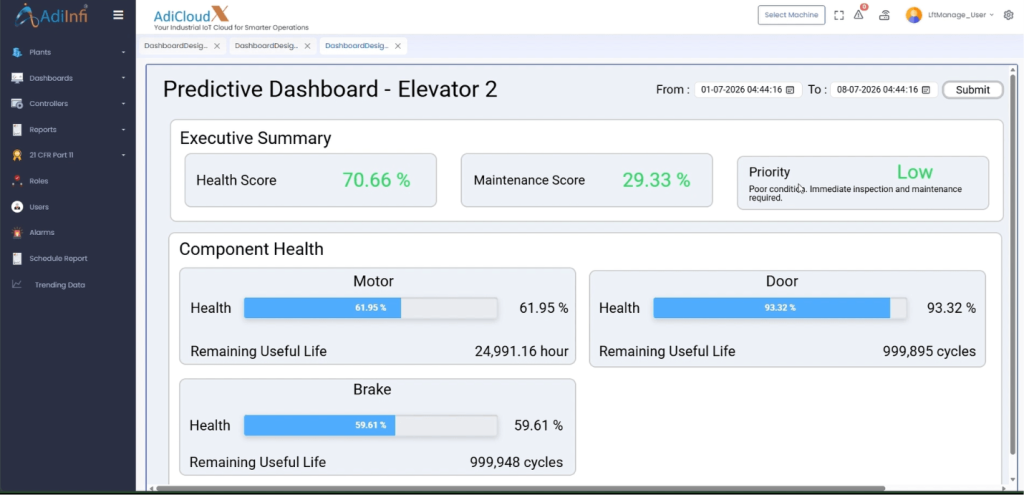Click the Plants sidebar icon

[17, 52]
